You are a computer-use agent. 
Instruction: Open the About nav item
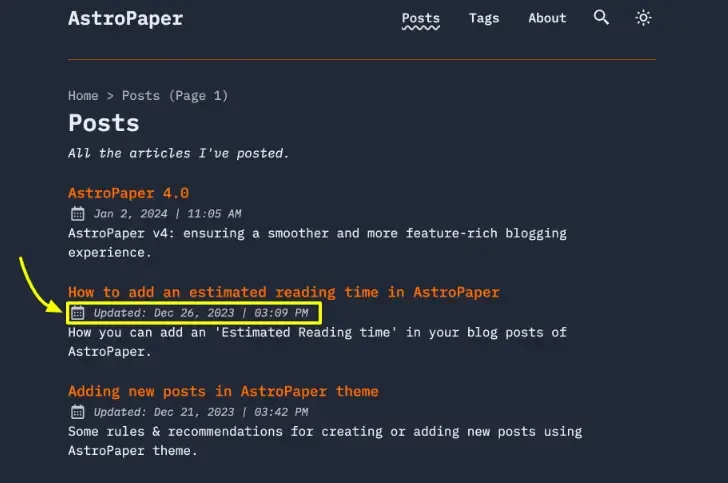click(x=547, y=18)
